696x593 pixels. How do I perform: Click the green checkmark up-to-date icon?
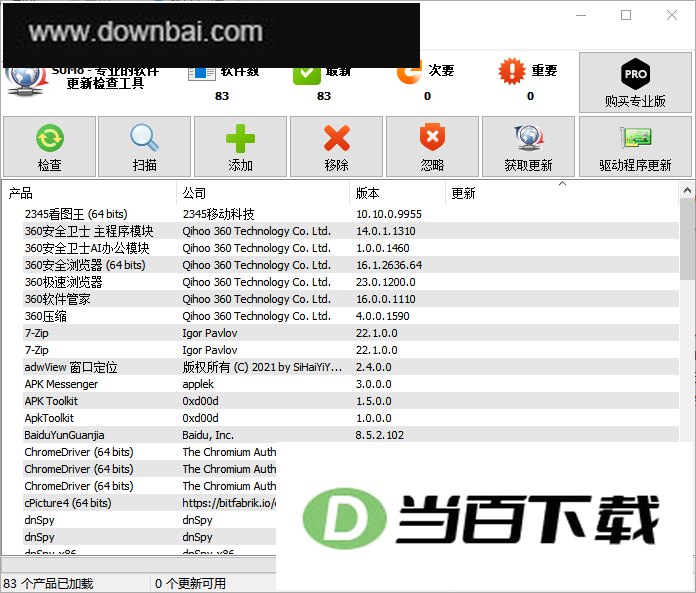307,75
